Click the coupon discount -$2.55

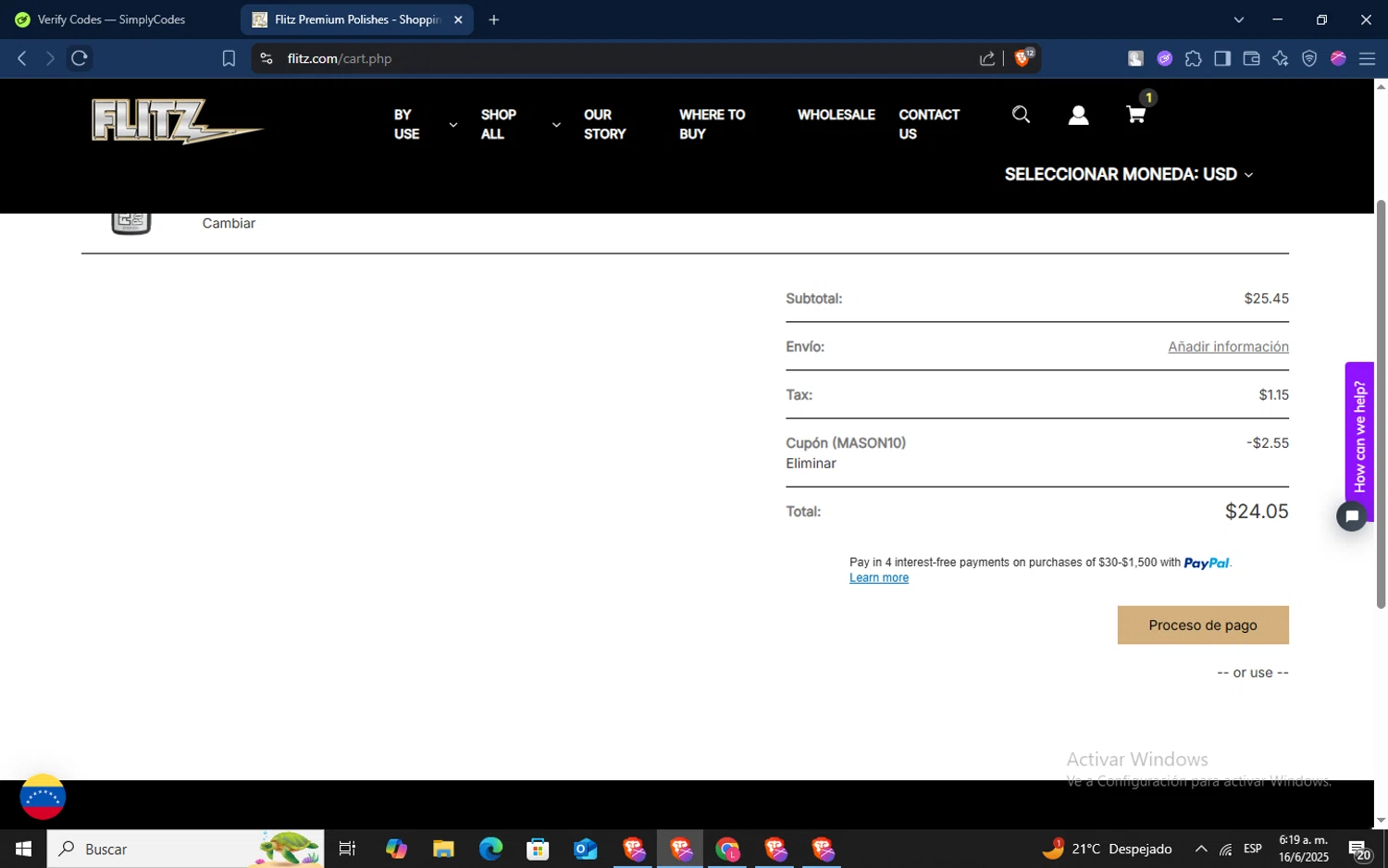point(1268,443)
